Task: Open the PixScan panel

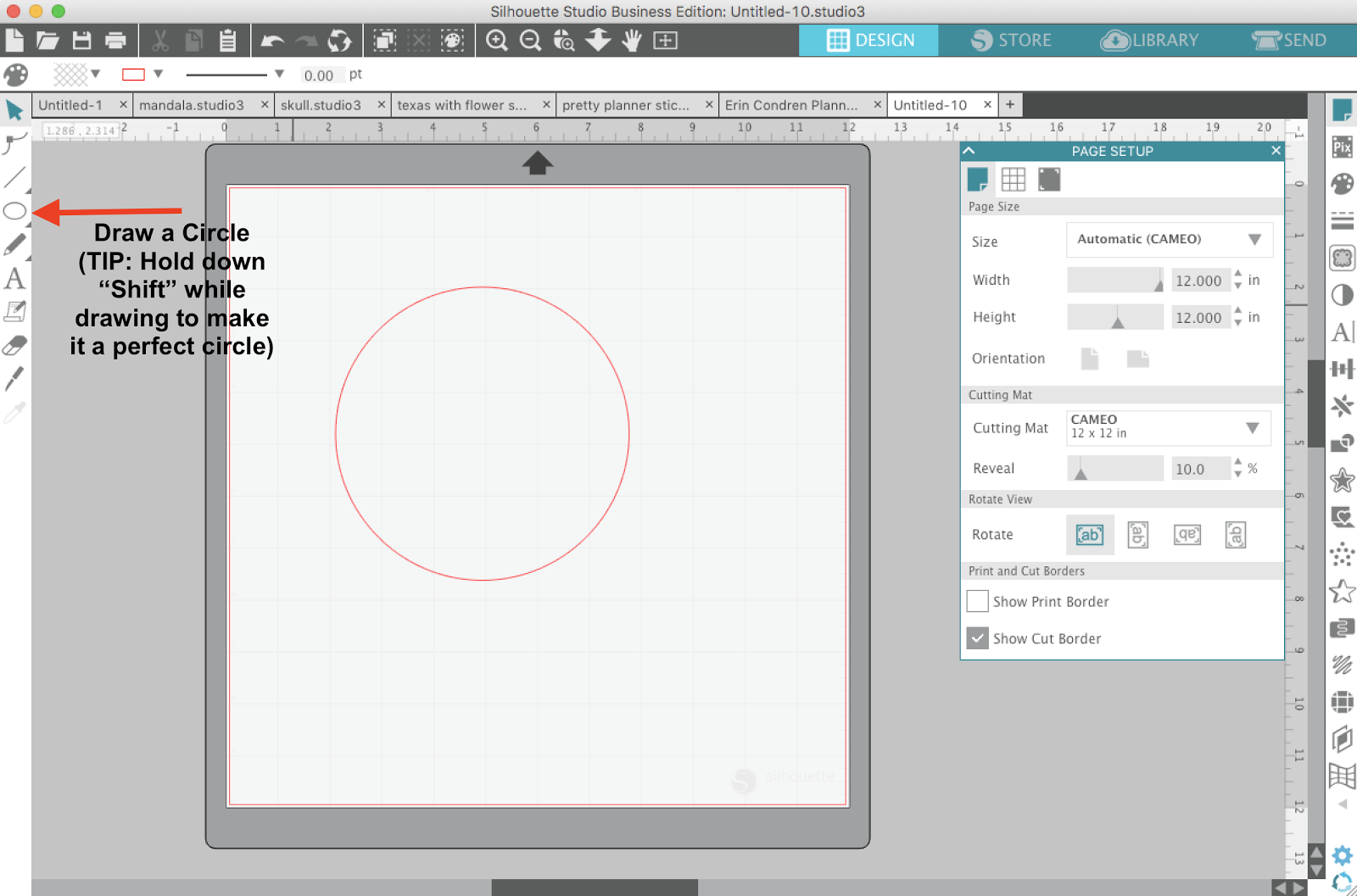Action: 1342,147
